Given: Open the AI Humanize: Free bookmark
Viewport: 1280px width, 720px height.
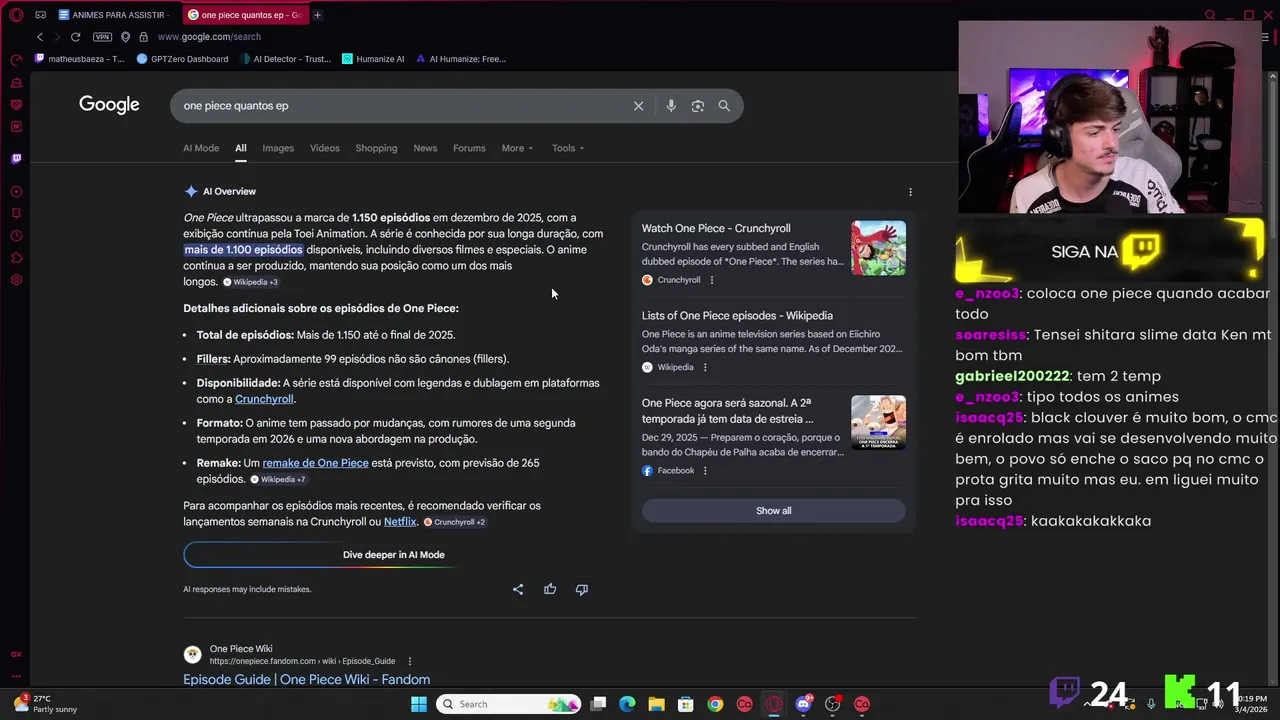Looking at the screenshot, I should pos(461,59).
